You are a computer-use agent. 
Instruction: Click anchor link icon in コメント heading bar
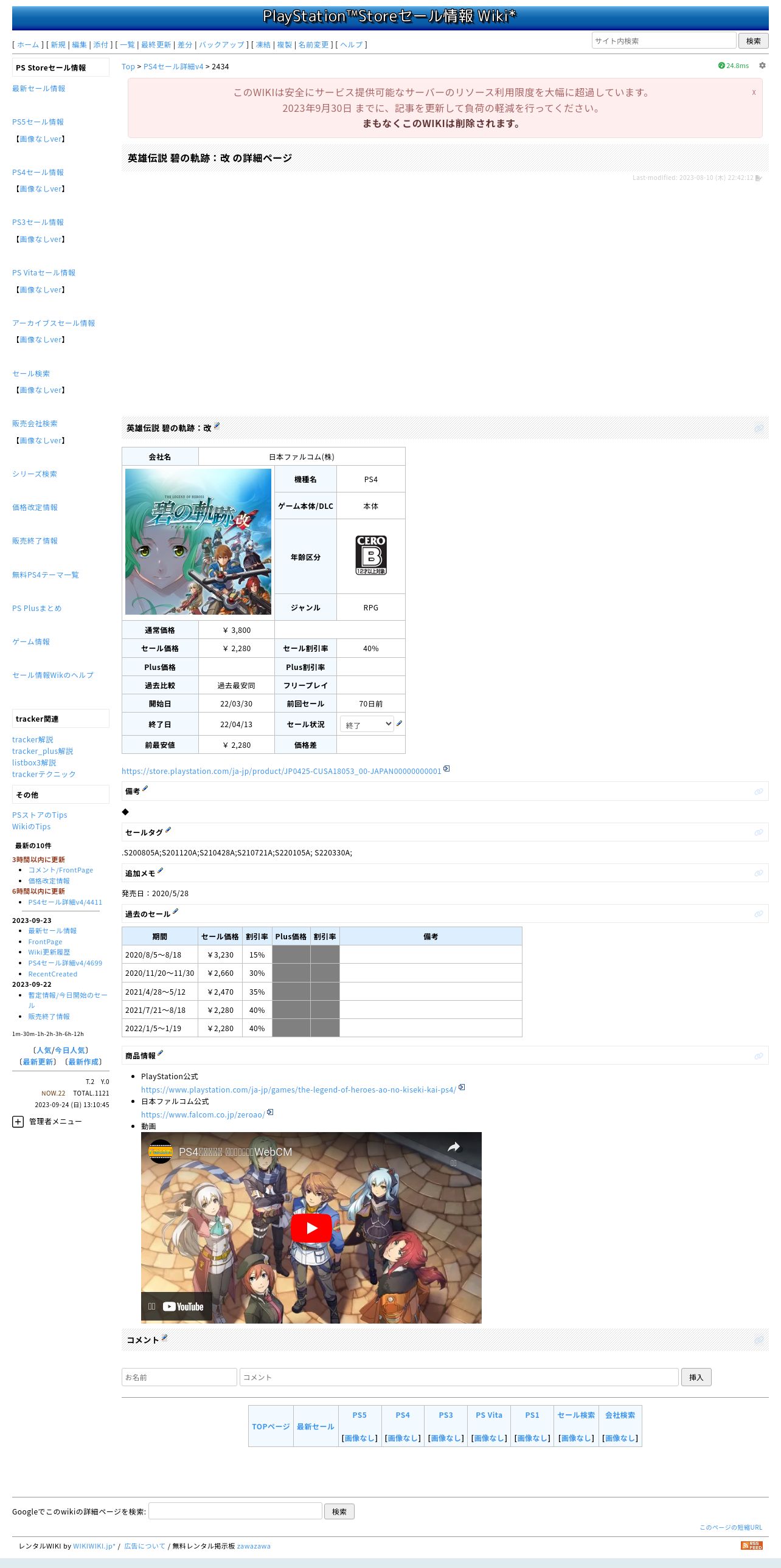click(758, 1341)
